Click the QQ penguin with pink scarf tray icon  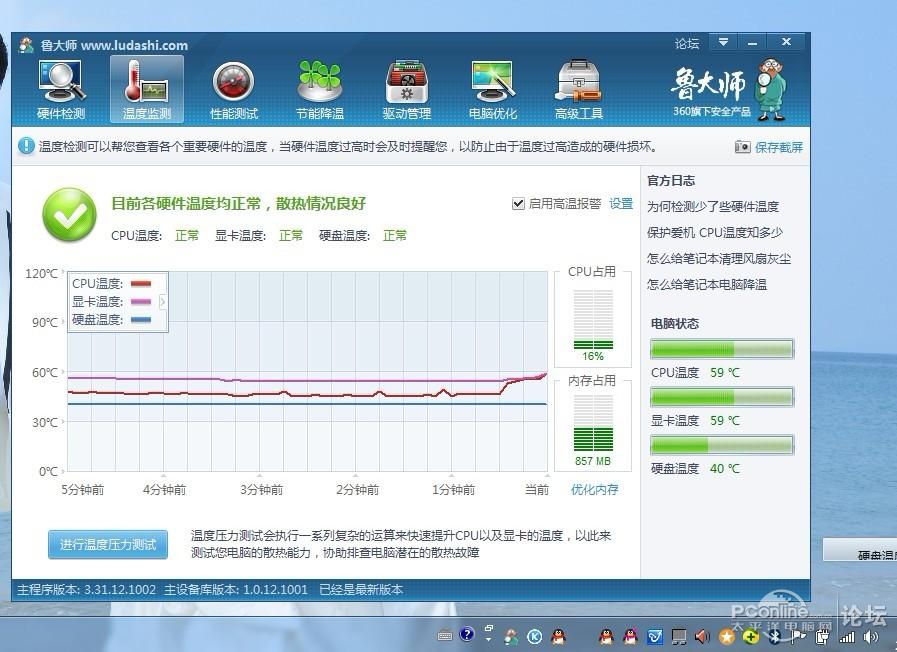point(630,637)
